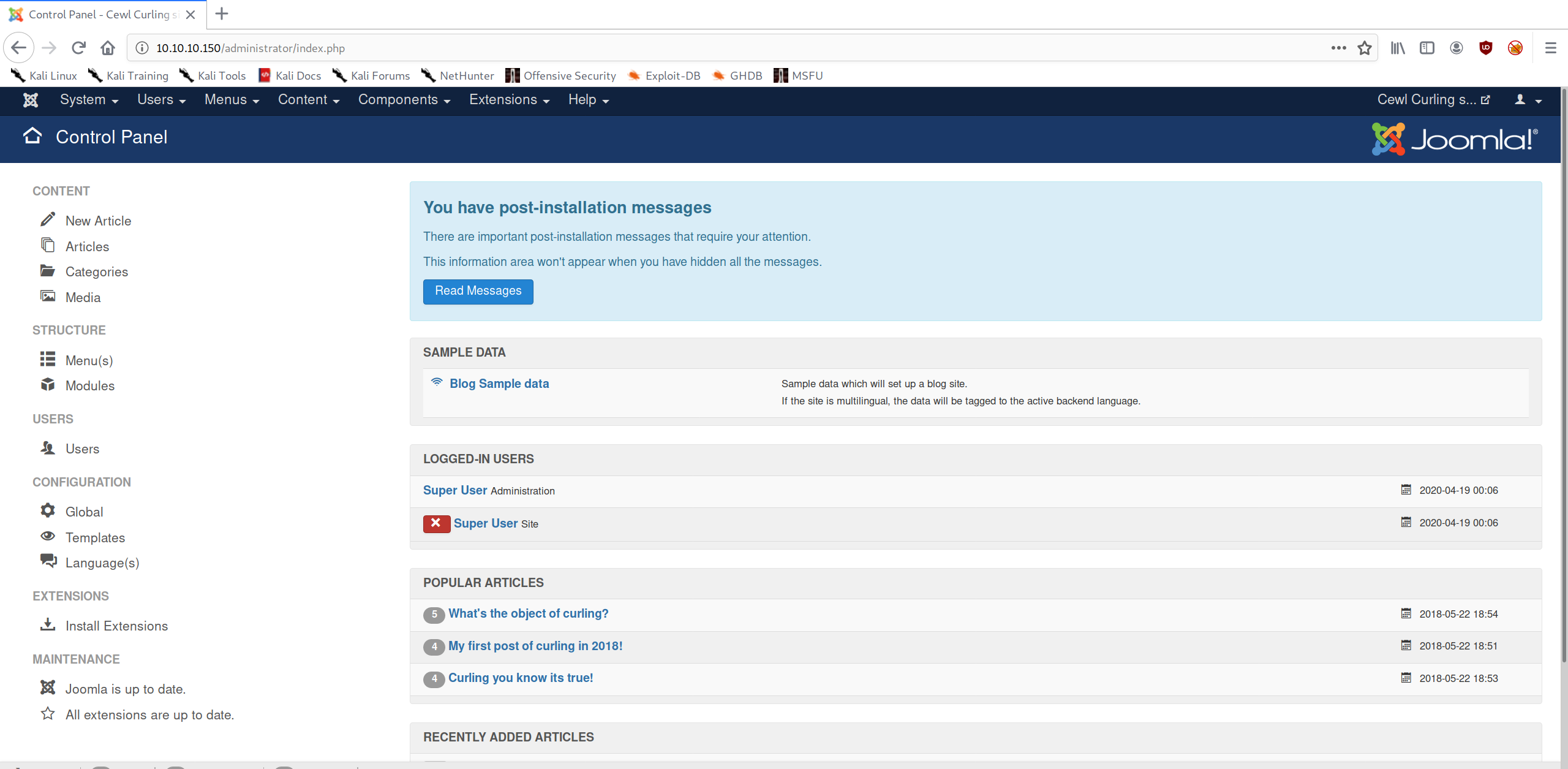Expand the Users dropdown menu
Screen dimensions: 1568x769
162,100
